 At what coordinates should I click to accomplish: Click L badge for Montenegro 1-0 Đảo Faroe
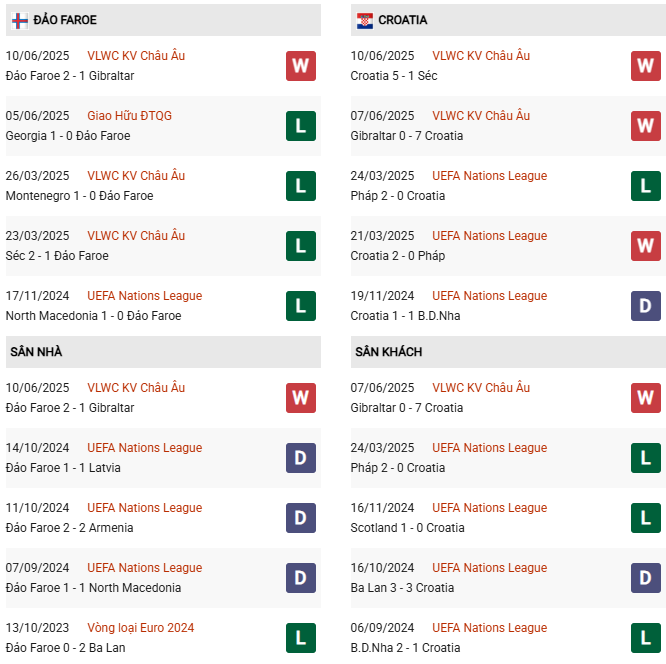coord(300,186)
